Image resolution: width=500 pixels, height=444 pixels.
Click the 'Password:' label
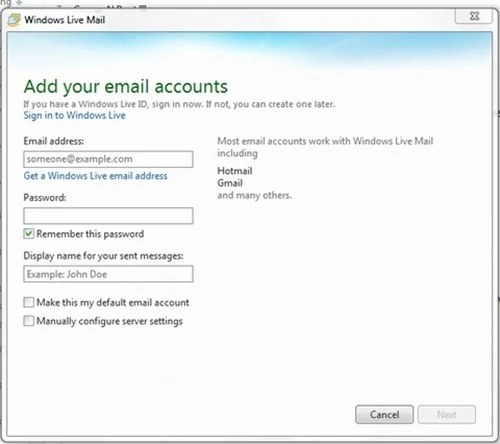[x=45, y=198]
